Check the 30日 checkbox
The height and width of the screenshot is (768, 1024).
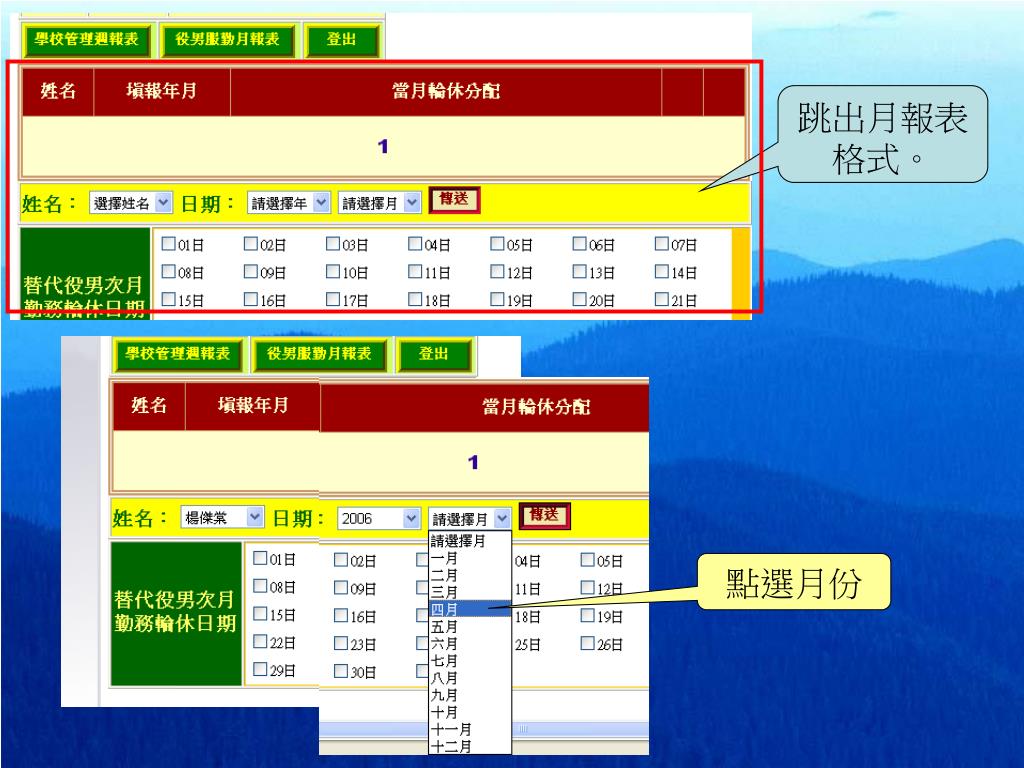tap(341, 671)
